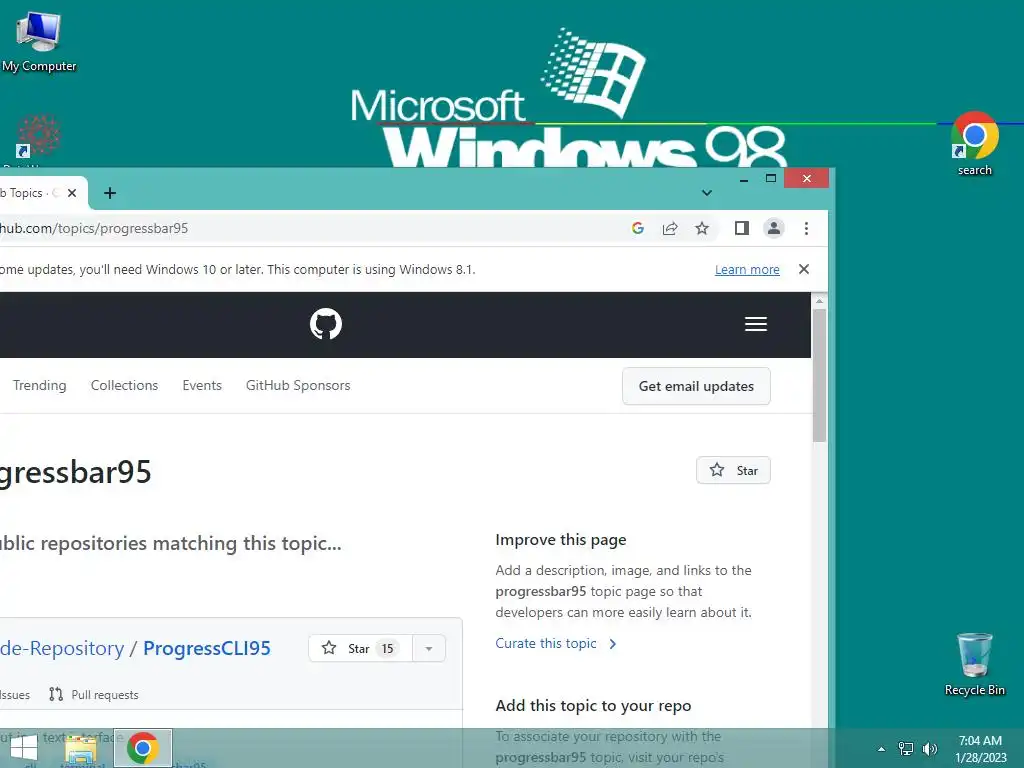Image resolution: width=1024 pixels, height=768 pixels.
Task: Open the de-Repository owner link
Action: 62,648
